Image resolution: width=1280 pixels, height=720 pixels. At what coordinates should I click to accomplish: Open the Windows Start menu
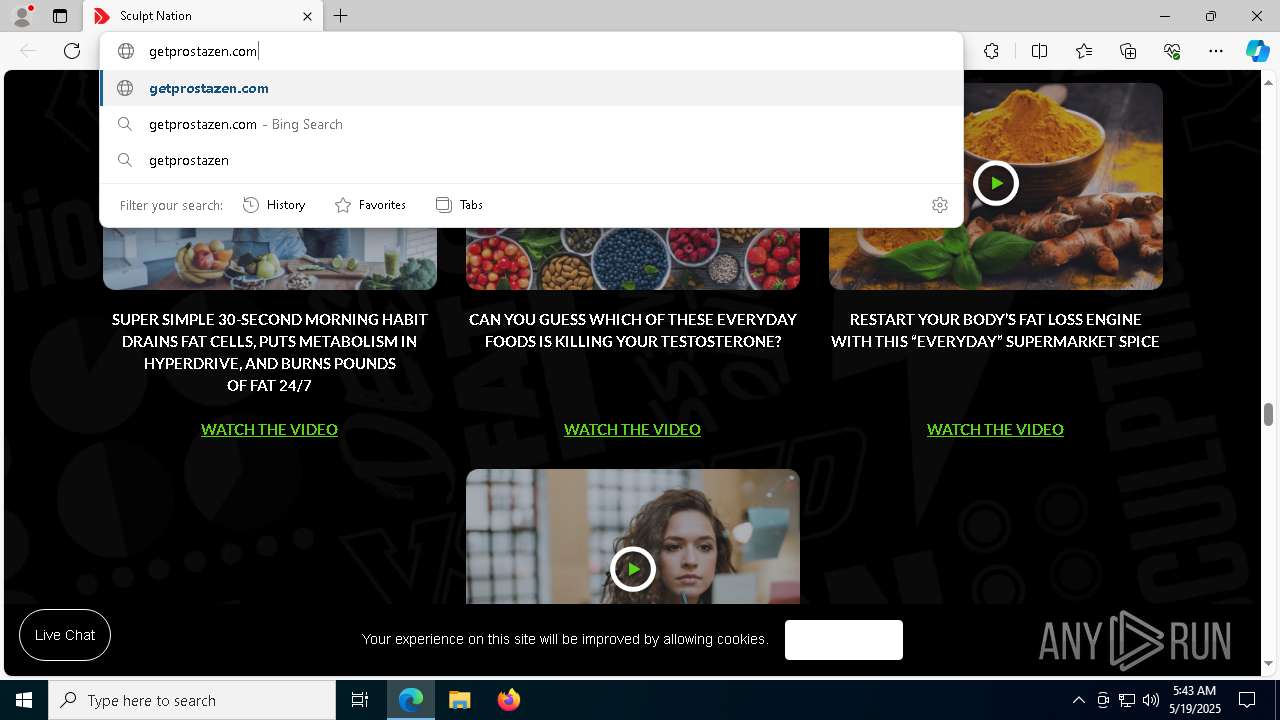point(24,700)
